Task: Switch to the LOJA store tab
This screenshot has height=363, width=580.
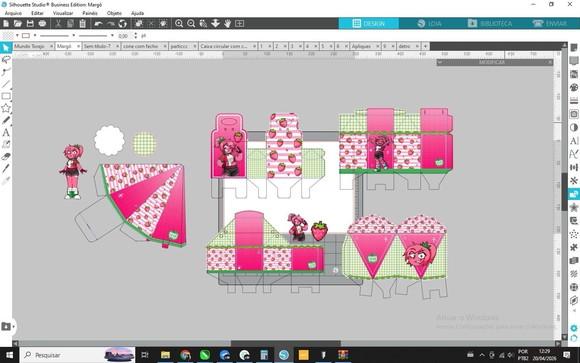Action: [x=429, y=23]
